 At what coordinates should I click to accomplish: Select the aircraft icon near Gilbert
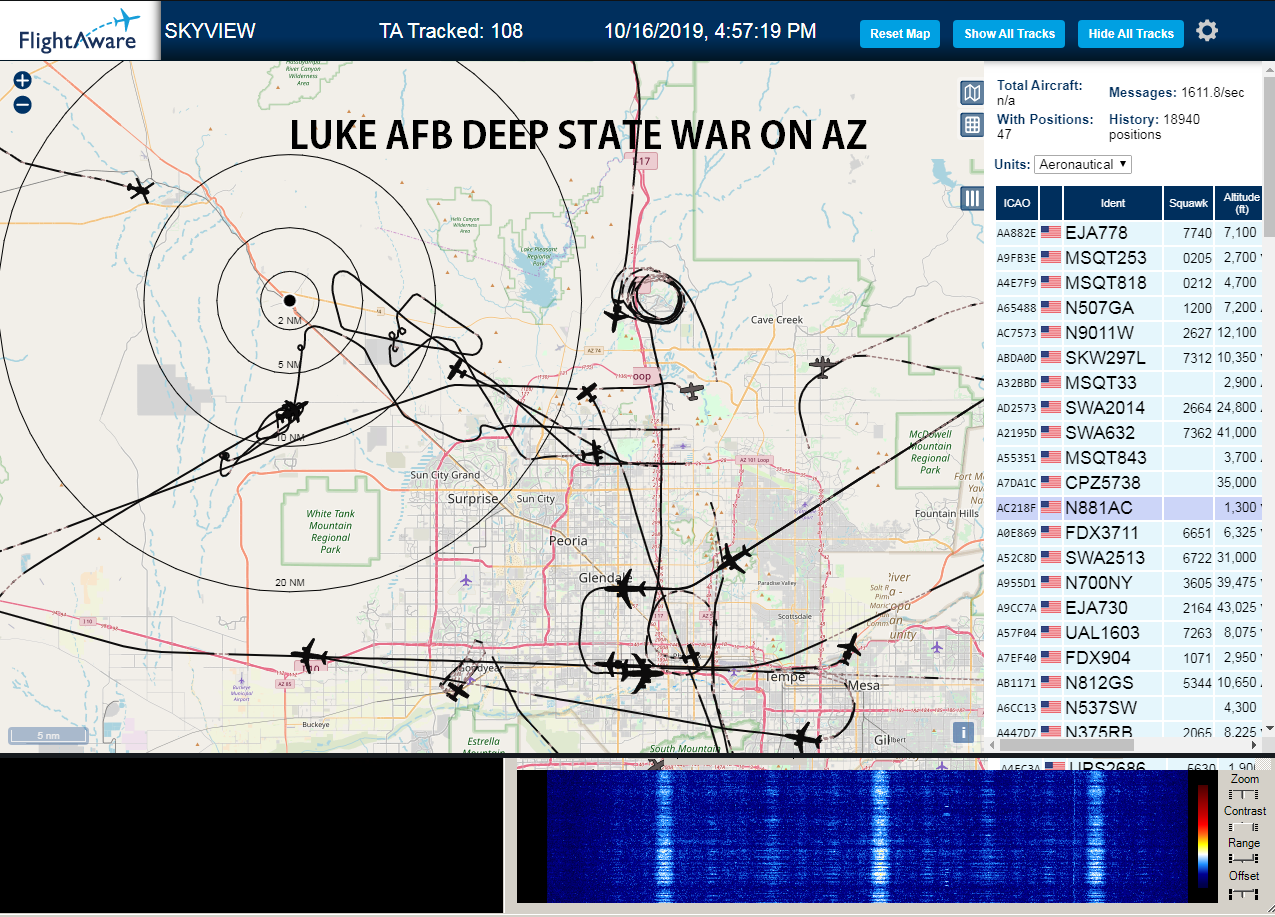pos(803,739)
